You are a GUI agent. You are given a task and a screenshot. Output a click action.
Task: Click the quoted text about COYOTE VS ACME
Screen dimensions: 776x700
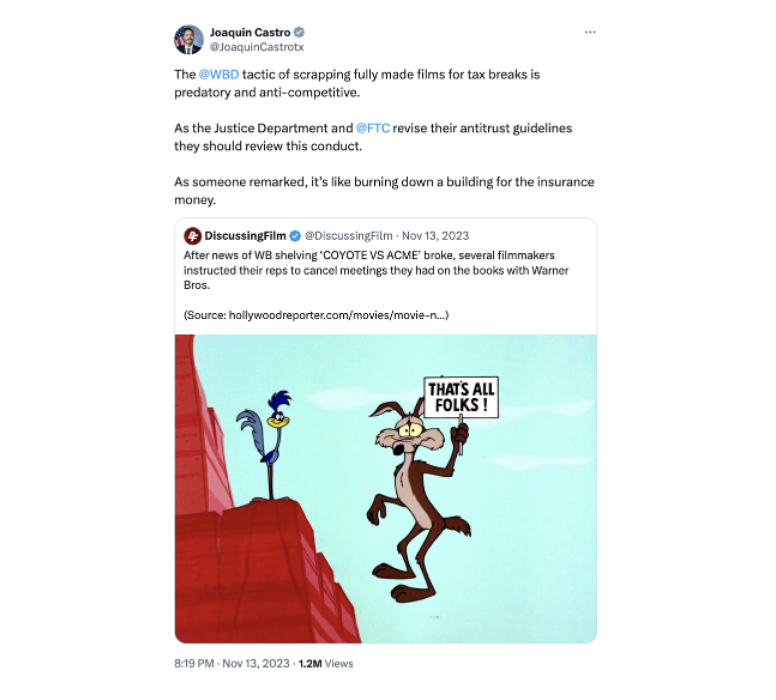(x=376, y=270)
